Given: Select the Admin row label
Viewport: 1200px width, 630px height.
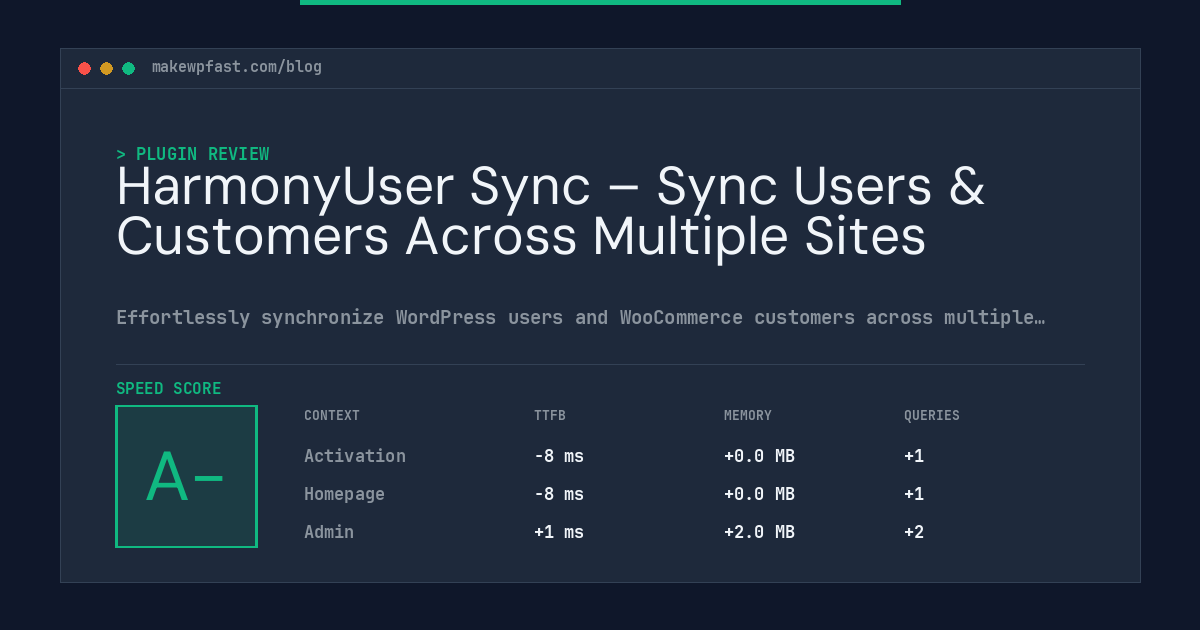Looking at the screenshot, I should pos(329,532).
